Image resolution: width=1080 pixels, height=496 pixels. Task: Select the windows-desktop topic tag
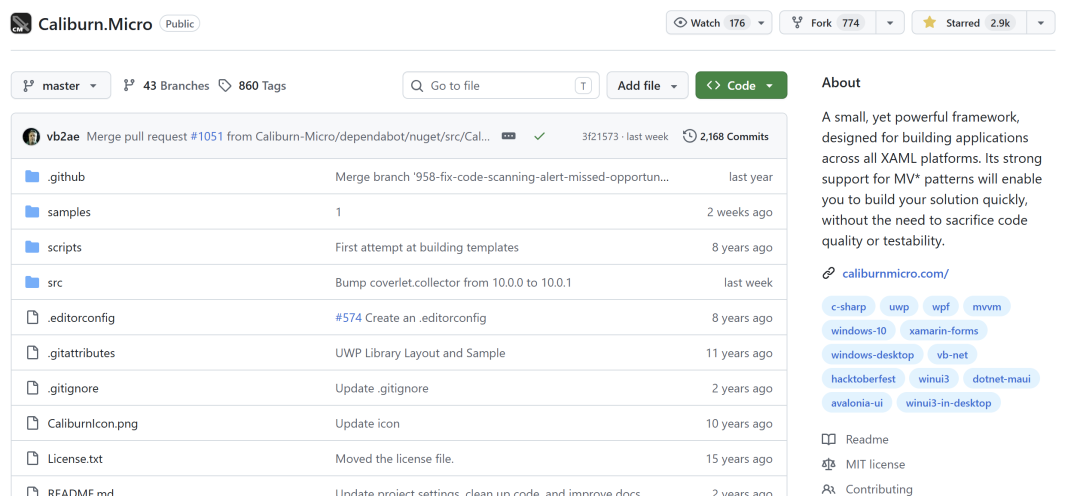coord(873,355)
